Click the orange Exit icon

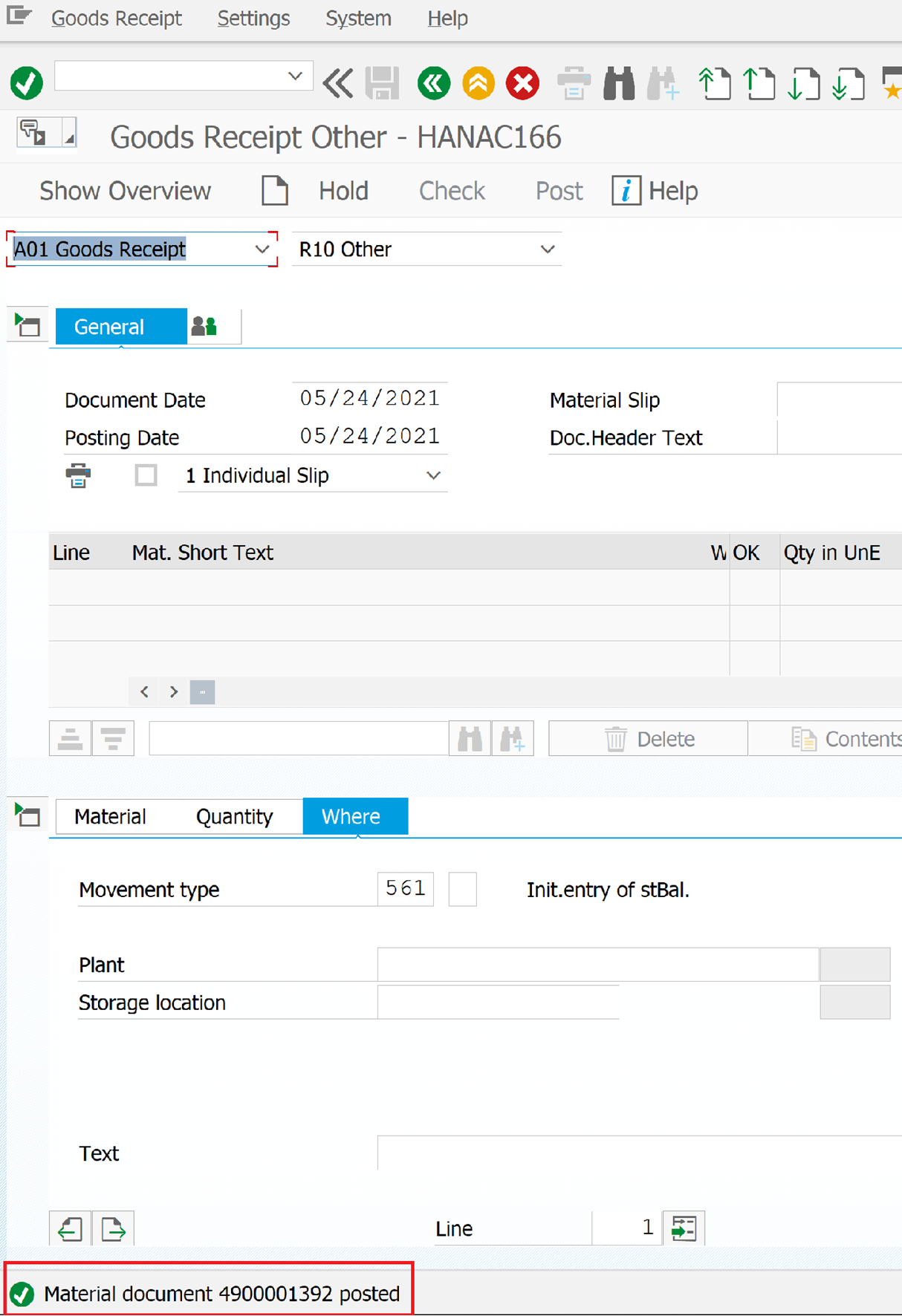point(478,82)
